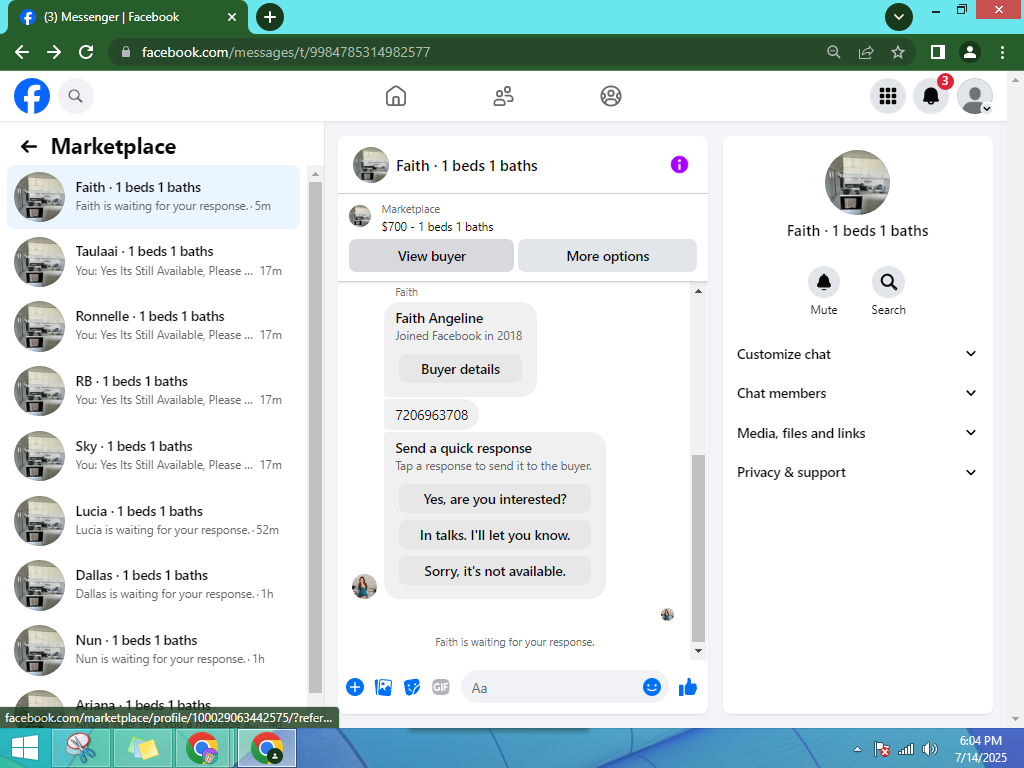Click the chat messages scrollbar up arrow
This screenshot has width=1024, height=768.
coord(698,291)
